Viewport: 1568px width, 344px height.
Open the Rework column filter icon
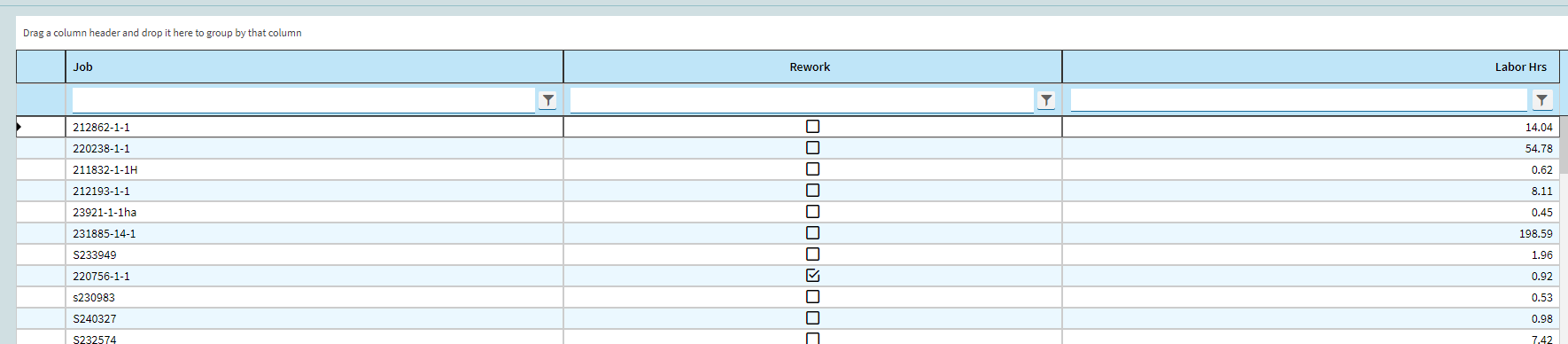pos(1046,100)
